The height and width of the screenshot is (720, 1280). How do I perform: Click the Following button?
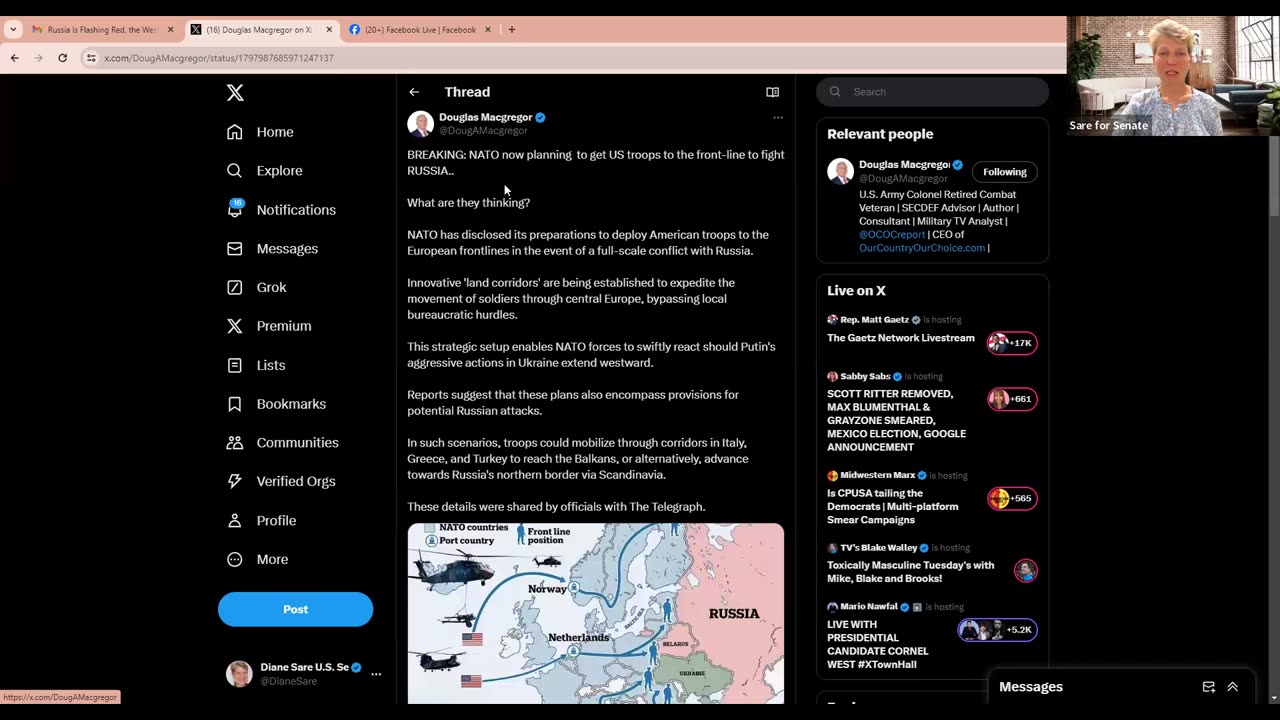click(1004, 172)
